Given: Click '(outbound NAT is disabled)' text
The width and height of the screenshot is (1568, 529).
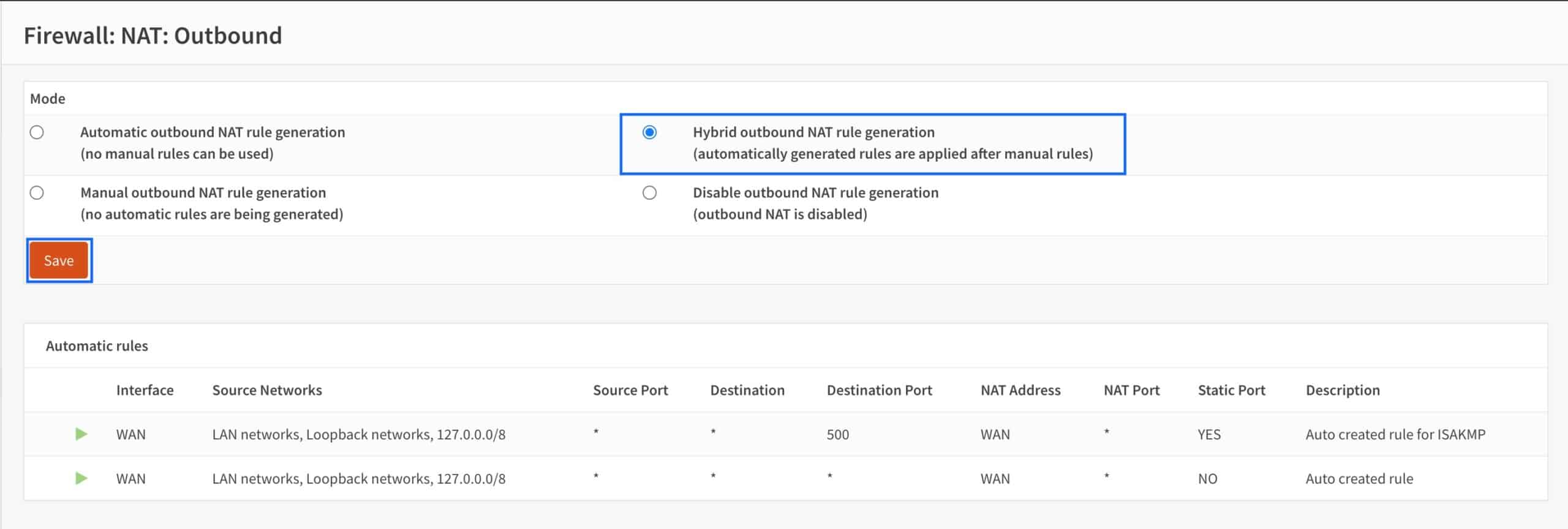Looking at the screenshot, I should coord(780,215).
